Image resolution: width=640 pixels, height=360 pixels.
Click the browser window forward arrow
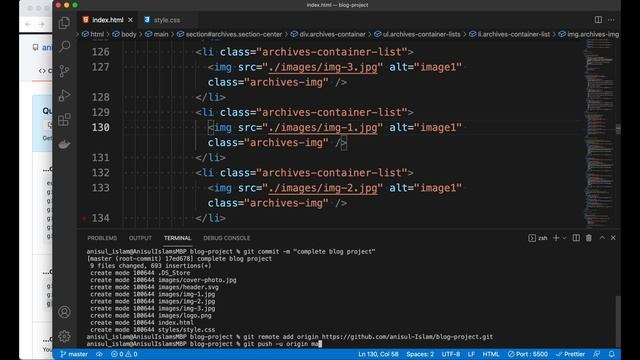[41, 24]
